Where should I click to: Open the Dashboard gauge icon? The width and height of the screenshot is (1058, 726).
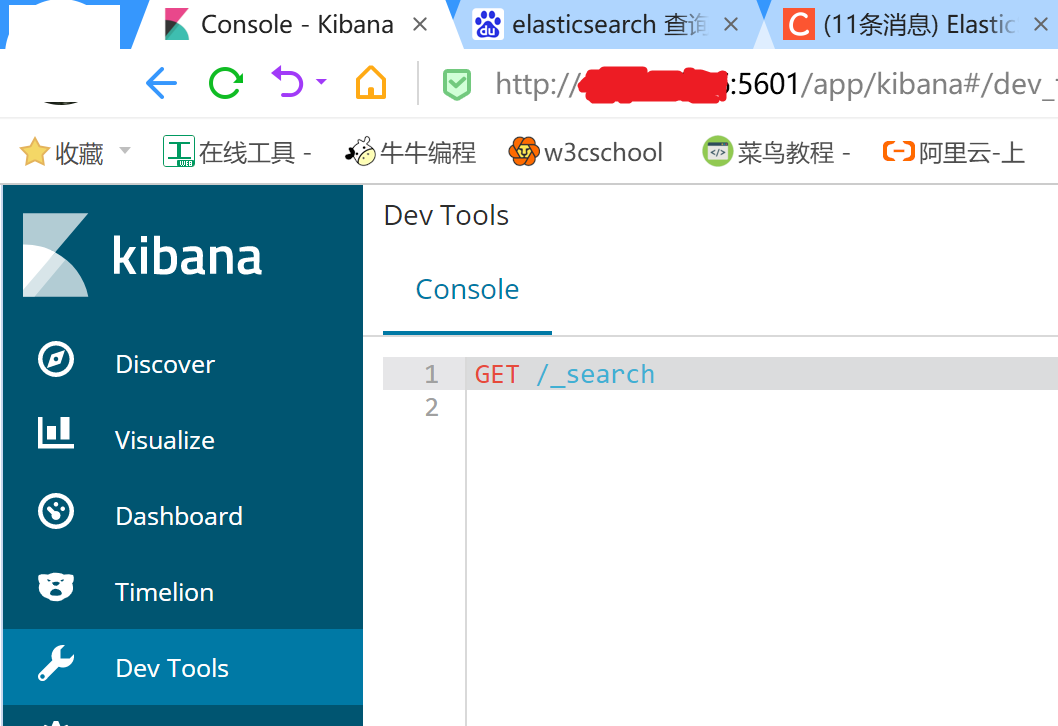point(56,512)
